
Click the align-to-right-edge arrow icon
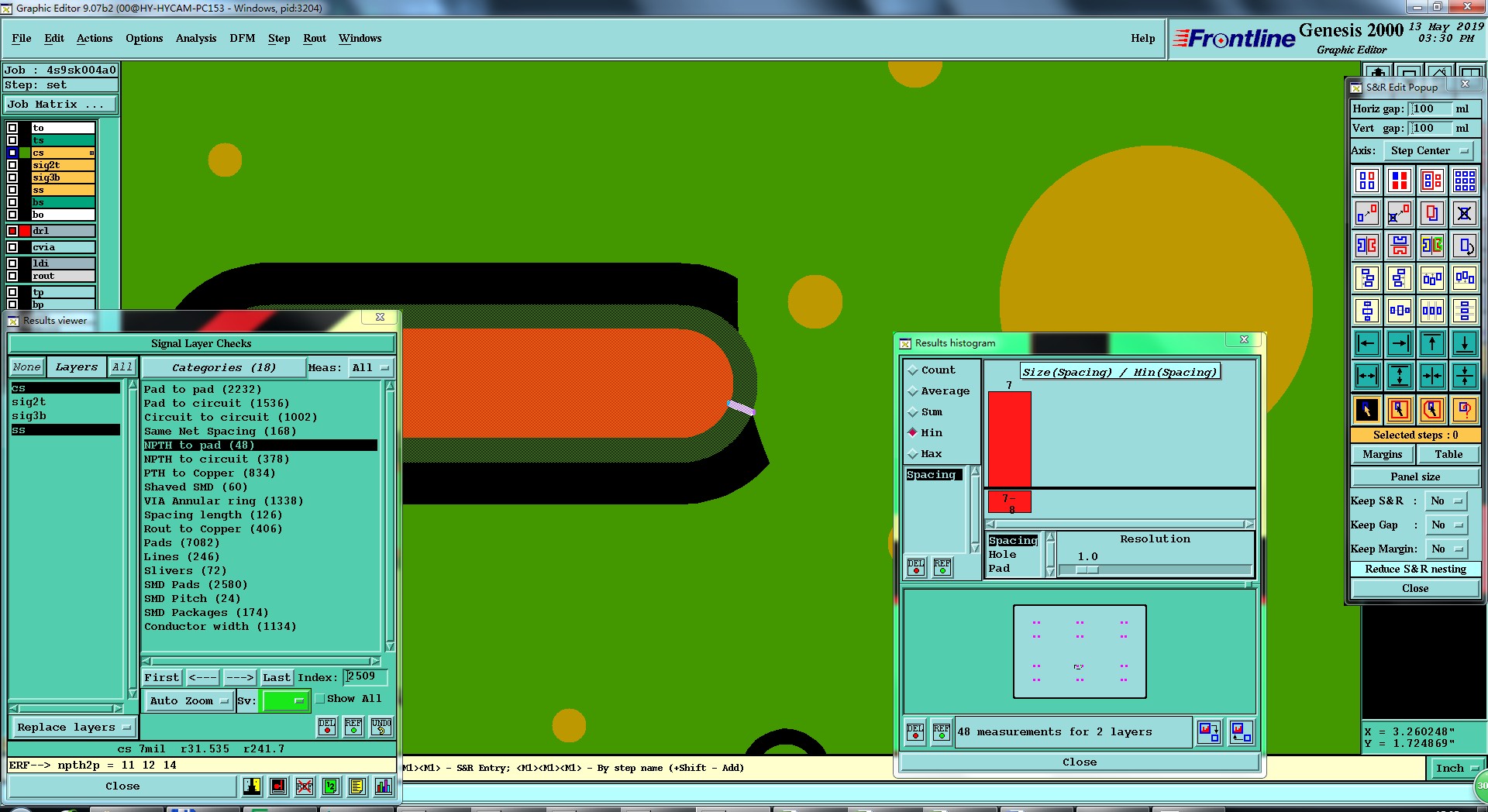tap(1399, 343)
